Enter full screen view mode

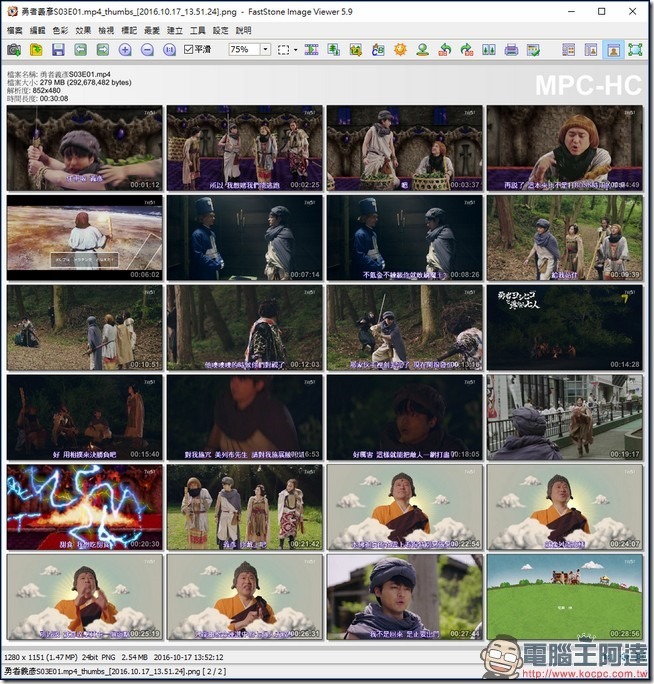[x=636, y=50]
